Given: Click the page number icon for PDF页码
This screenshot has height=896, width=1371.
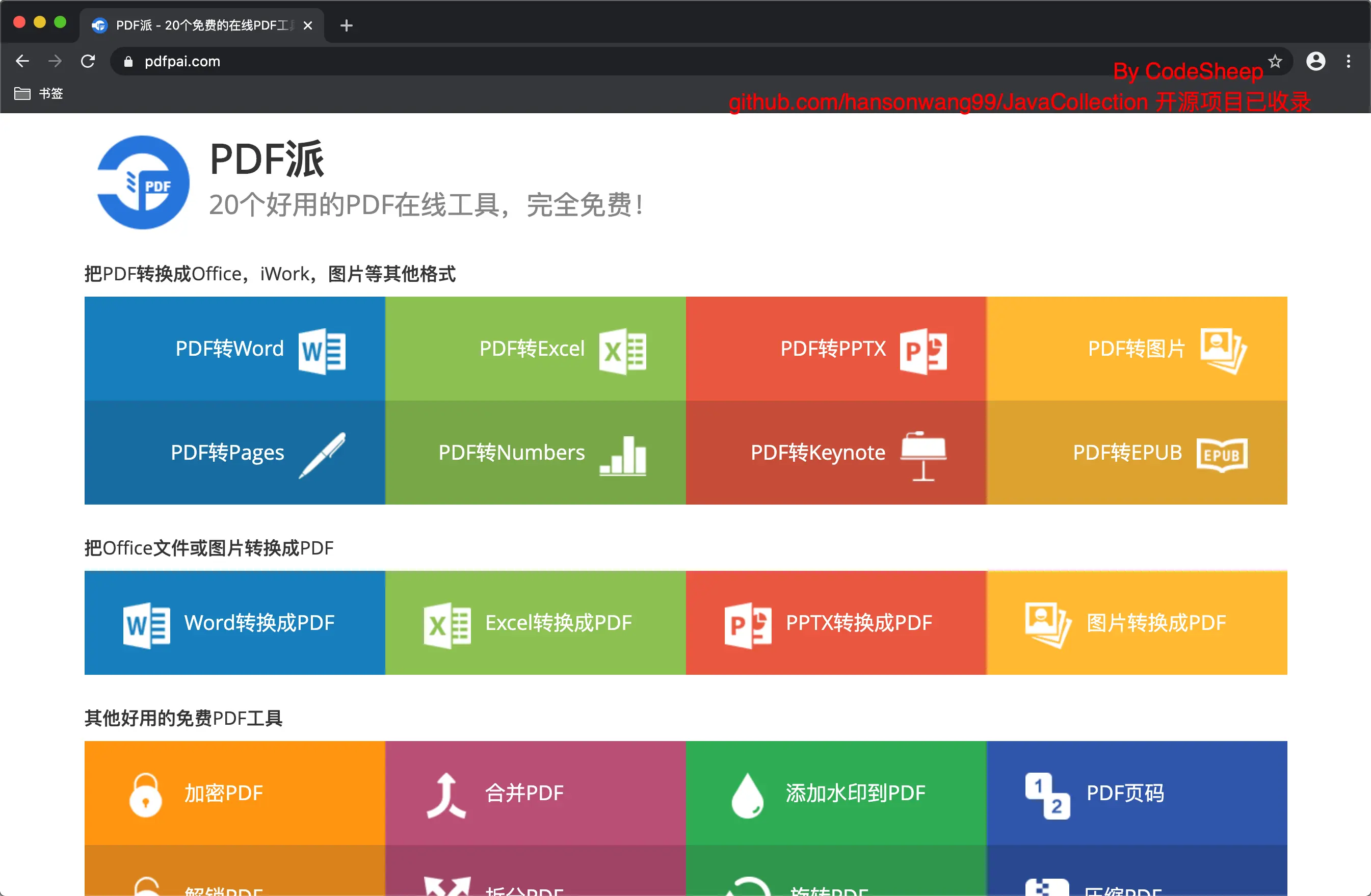Looking at the screenshot, I should (1047, 795).
